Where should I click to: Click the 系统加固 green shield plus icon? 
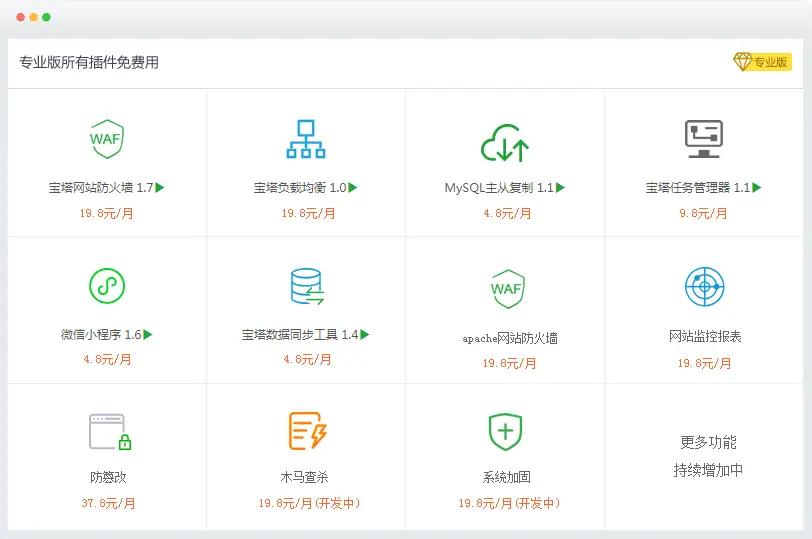coord(505,432)
